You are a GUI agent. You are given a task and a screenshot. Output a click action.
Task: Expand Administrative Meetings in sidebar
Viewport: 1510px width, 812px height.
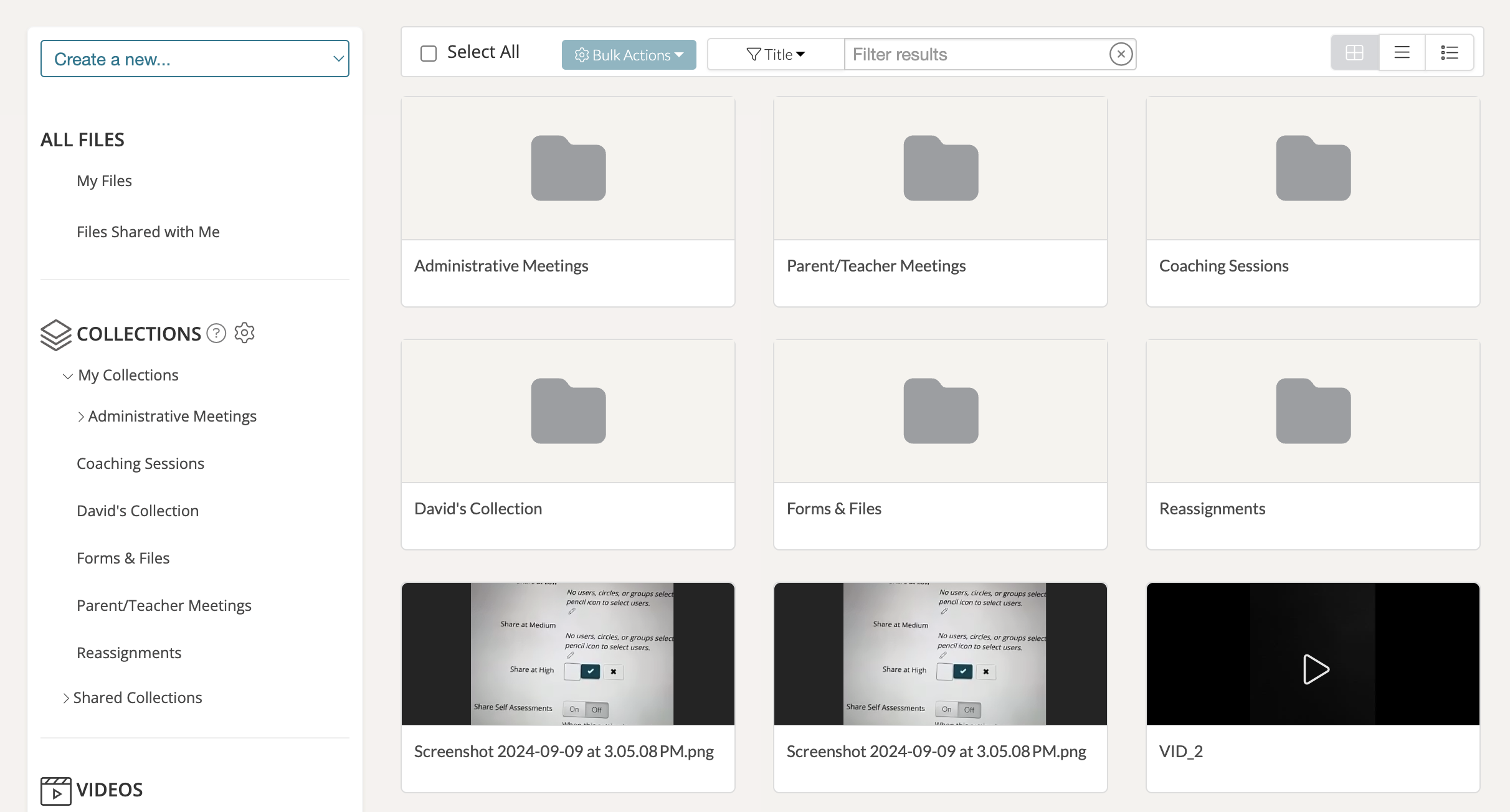(81, 417)
